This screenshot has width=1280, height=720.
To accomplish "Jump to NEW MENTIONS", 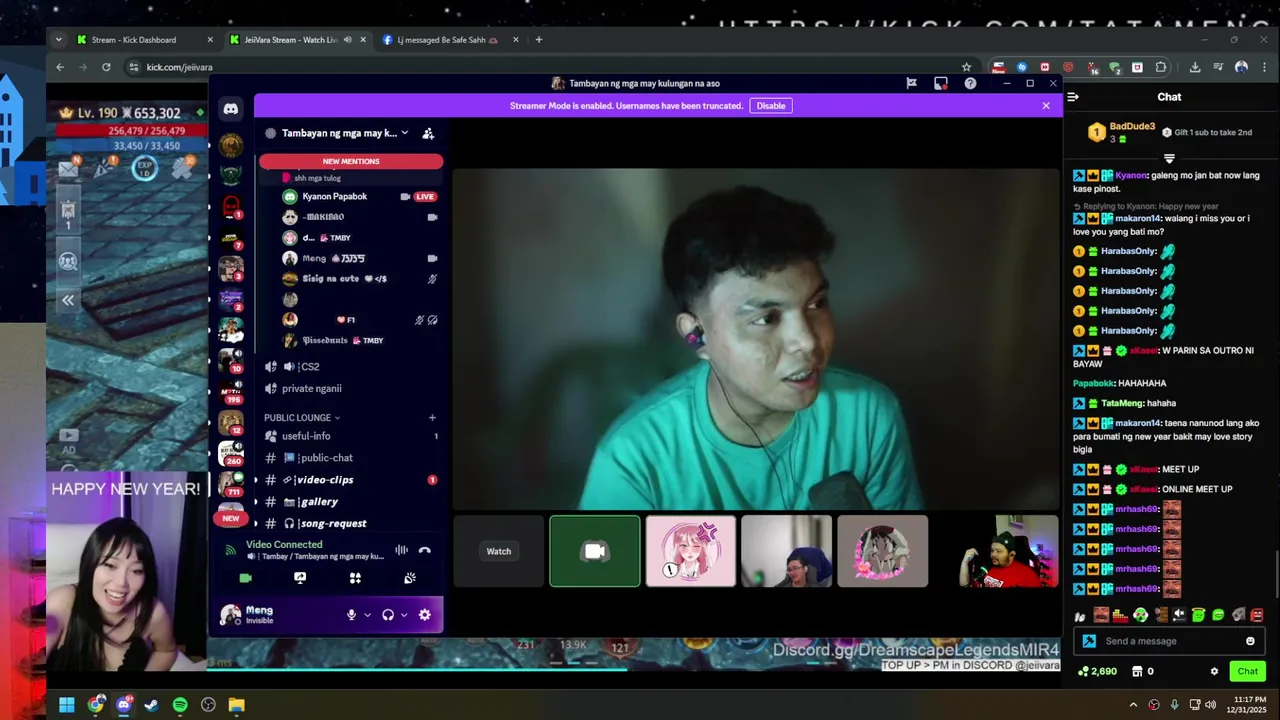I will point(351,161).
